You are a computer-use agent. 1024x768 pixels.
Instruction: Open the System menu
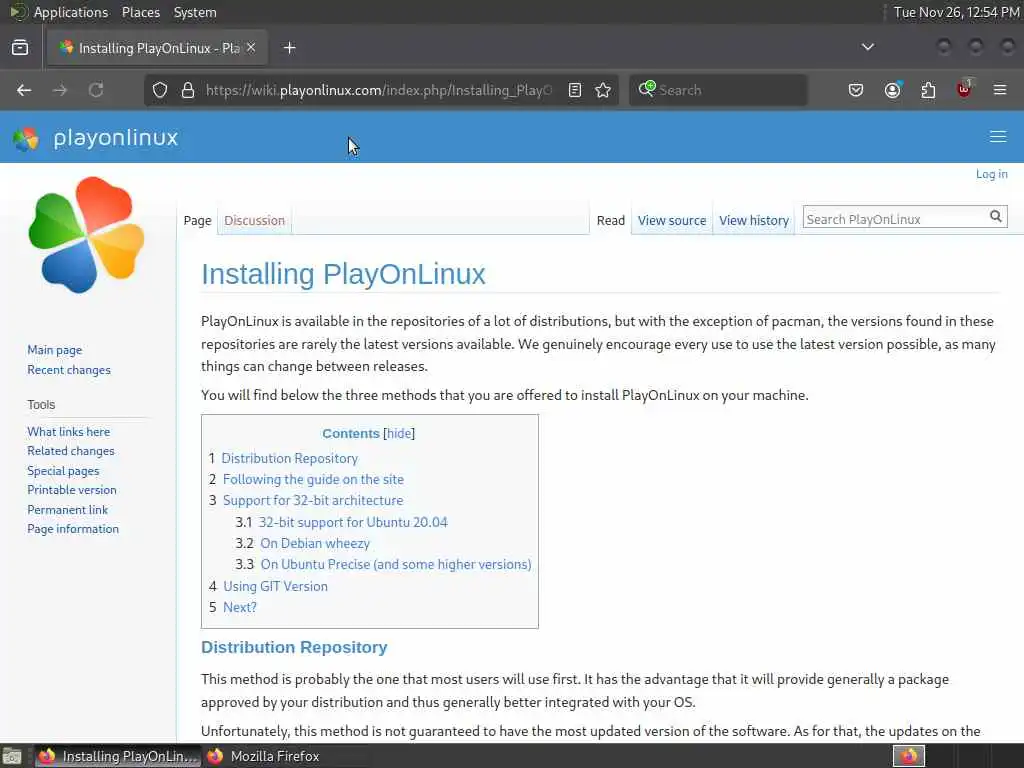(195, 12)
